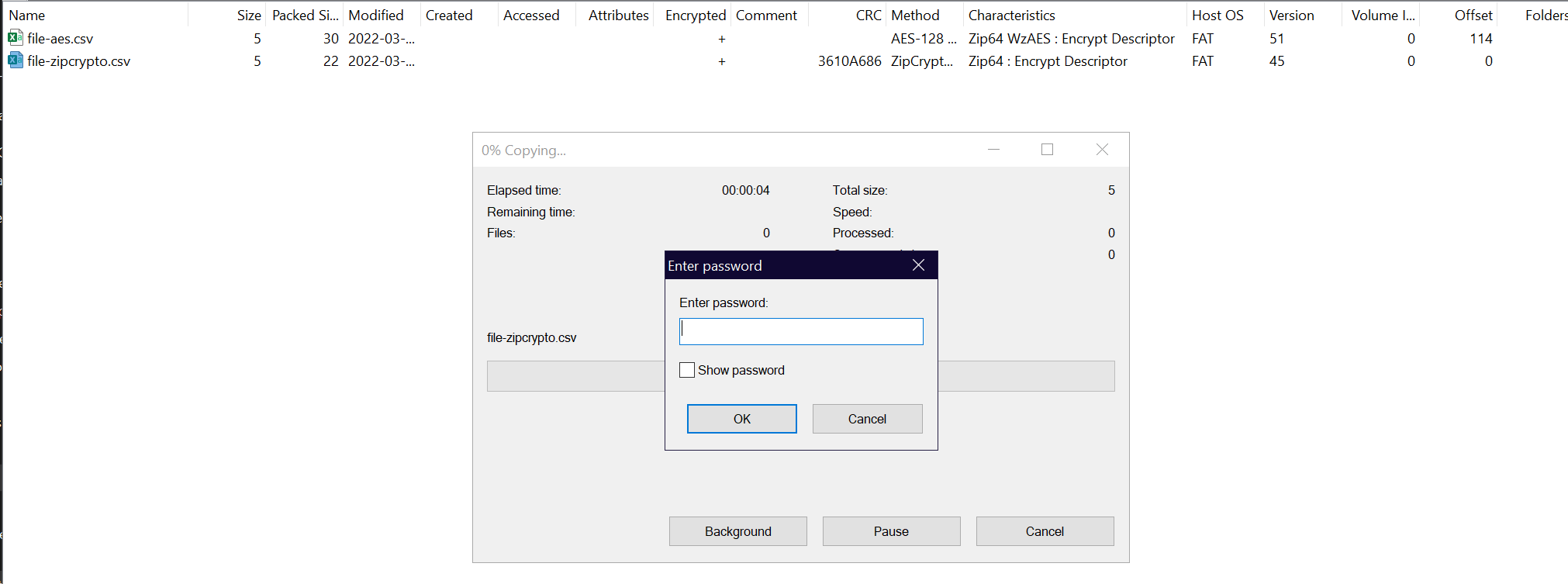Sort file list by Size column
Image resolution: width=1568 pixels, height=584 pixels.
tap(249, 16)
